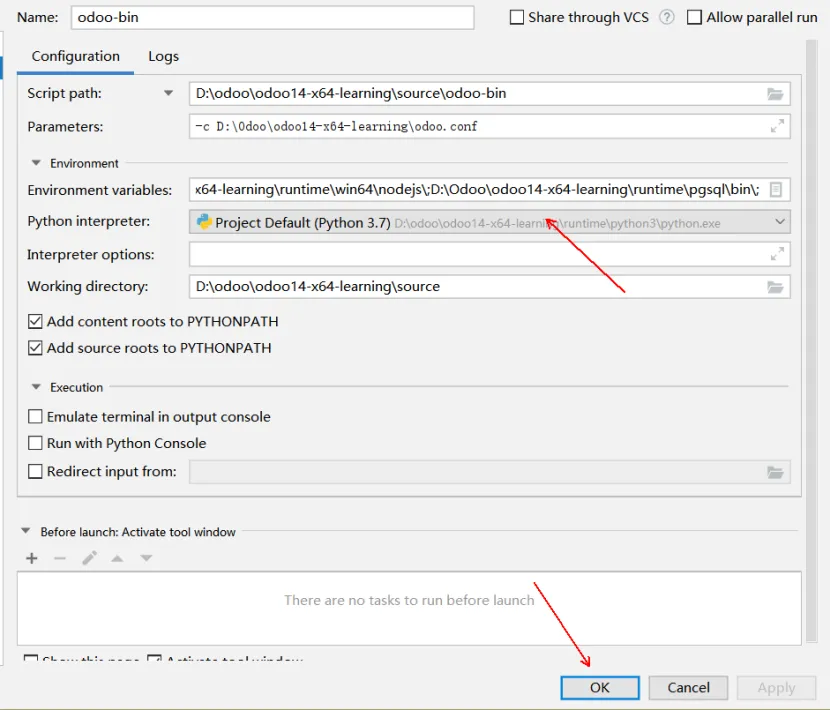
Task: Click the Script path text field
Action: [490, 94]
